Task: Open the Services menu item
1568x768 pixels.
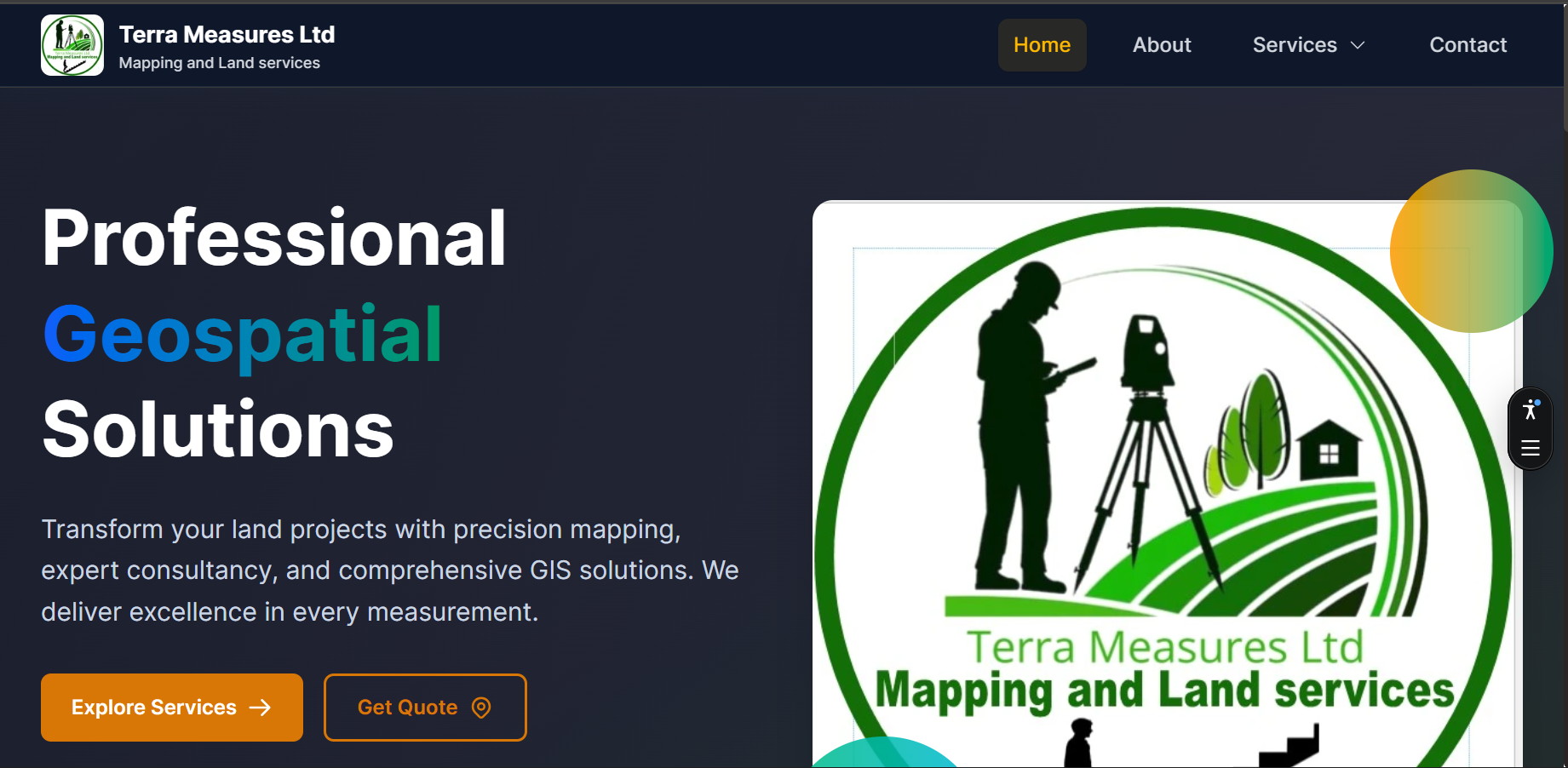Action: pos(1309,45)
